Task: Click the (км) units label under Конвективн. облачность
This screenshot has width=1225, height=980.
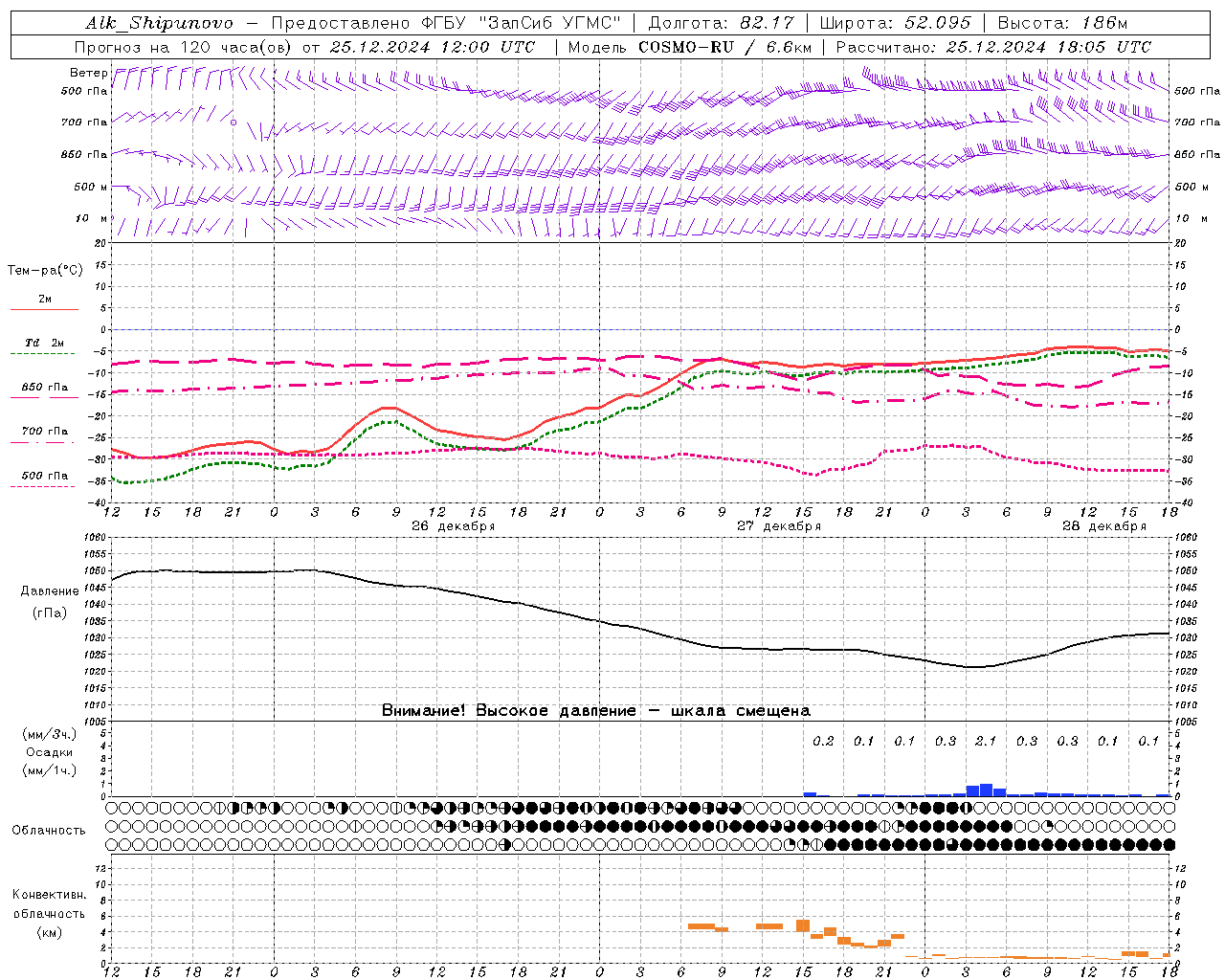Action: (50, 932)
